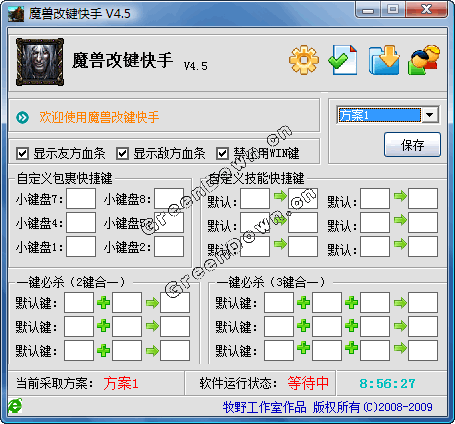Click the document with green checkmark icon
Screen dimensions: 455x424
tap(343, 59)
